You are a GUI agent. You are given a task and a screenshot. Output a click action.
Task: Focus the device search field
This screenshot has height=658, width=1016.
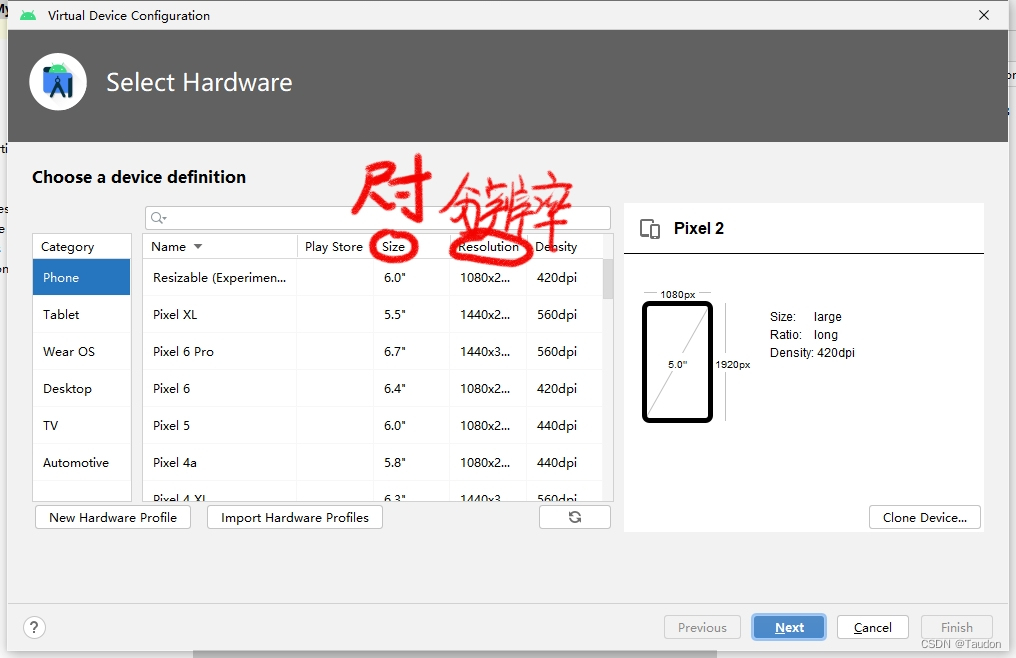point(378,218)
